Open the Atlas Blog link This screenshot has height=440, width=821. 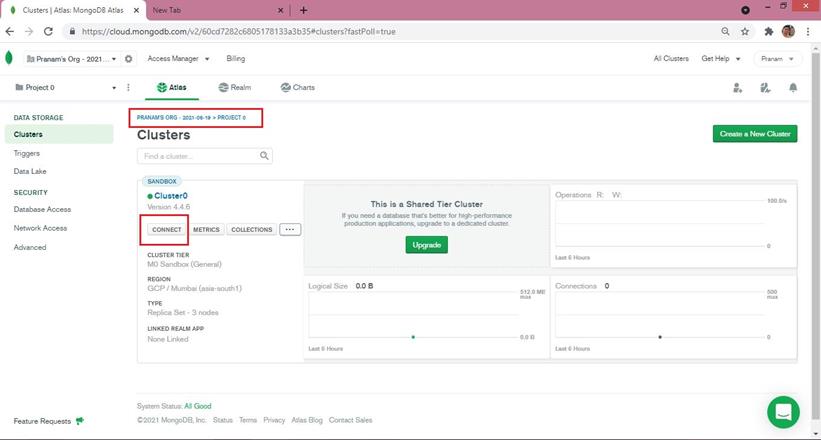pyautogui.click(x=307, y=420)
